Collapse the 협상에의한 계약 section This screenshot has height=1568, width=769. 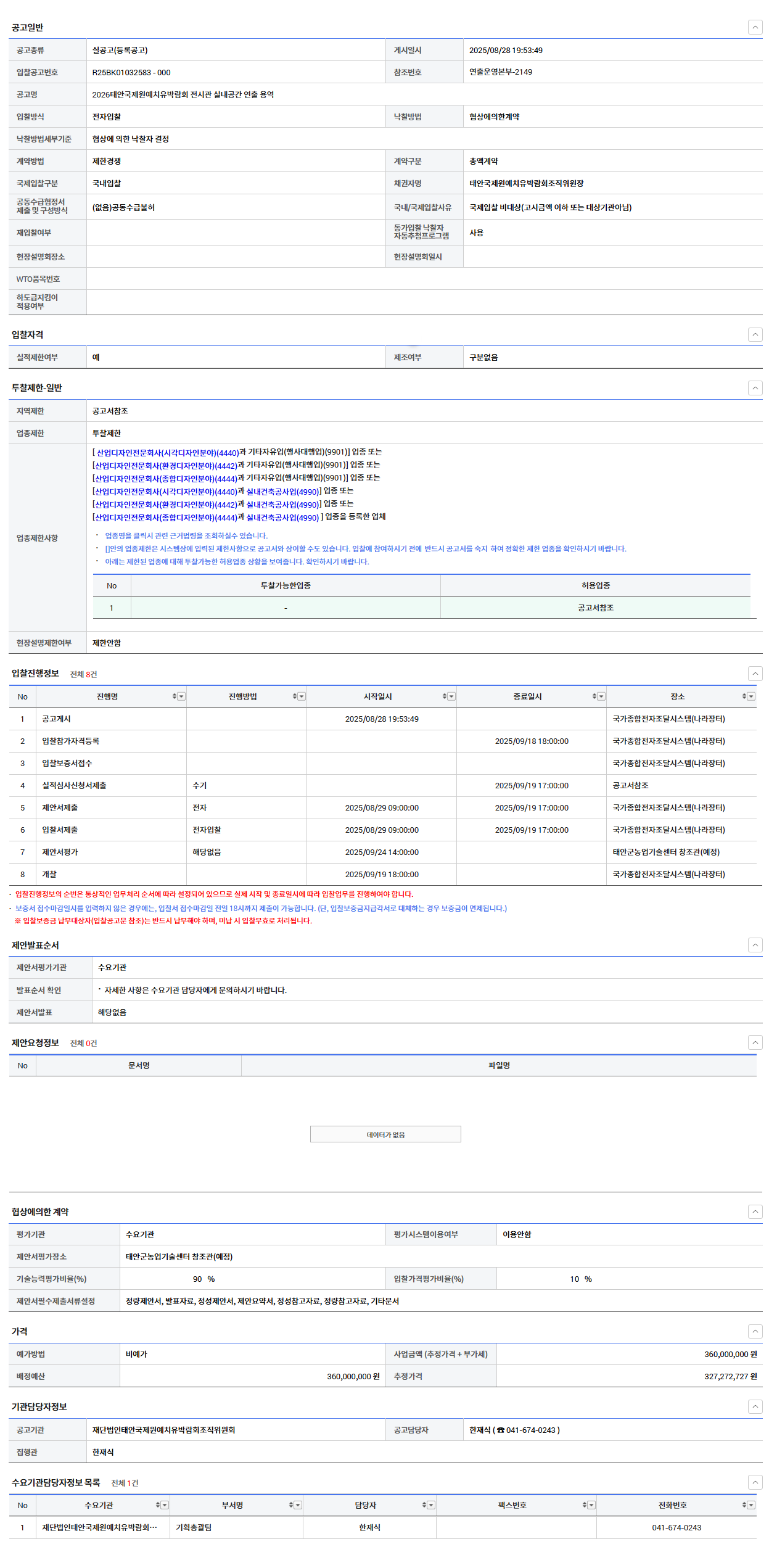(755, 1211)
